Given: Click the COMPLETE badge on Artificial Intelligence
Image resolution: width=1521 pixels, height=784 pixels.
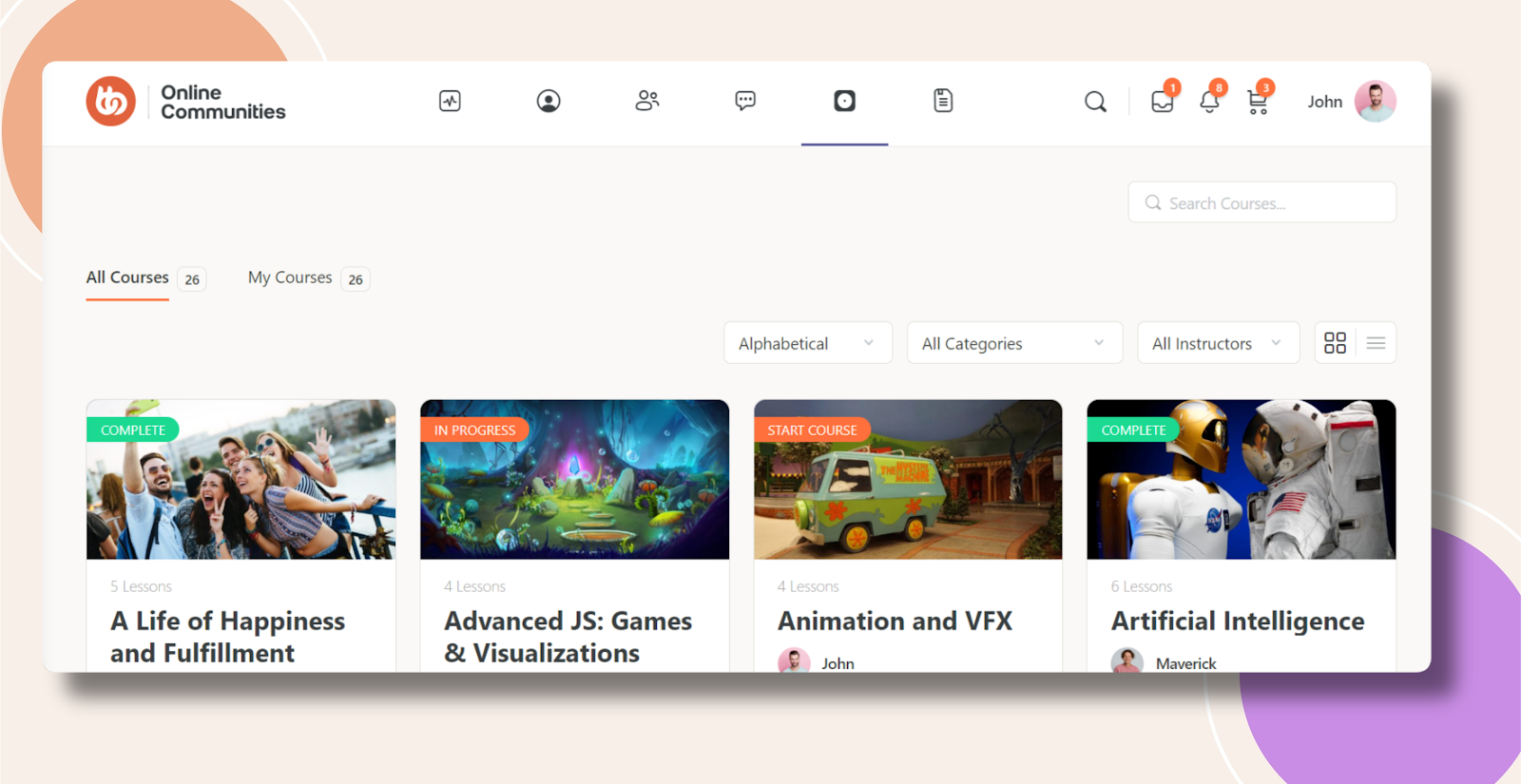Looking at the screenshot, I should point(1133,430).
